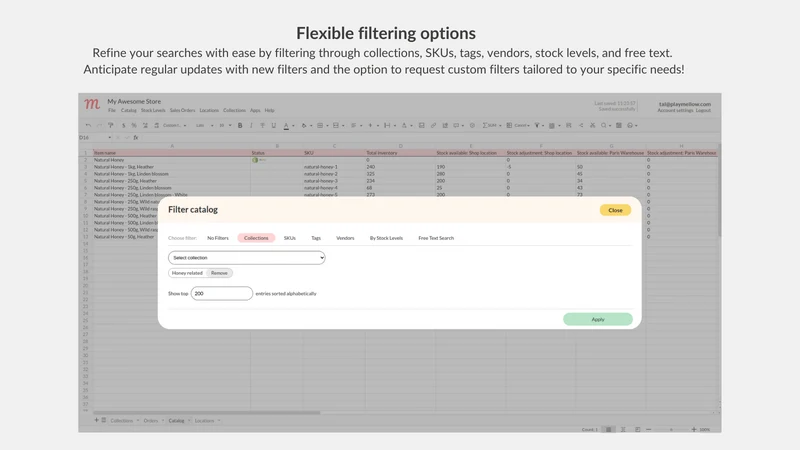Click the scissors cut icon
Screen dimensions: 800x450
click(x=592, y=126)
